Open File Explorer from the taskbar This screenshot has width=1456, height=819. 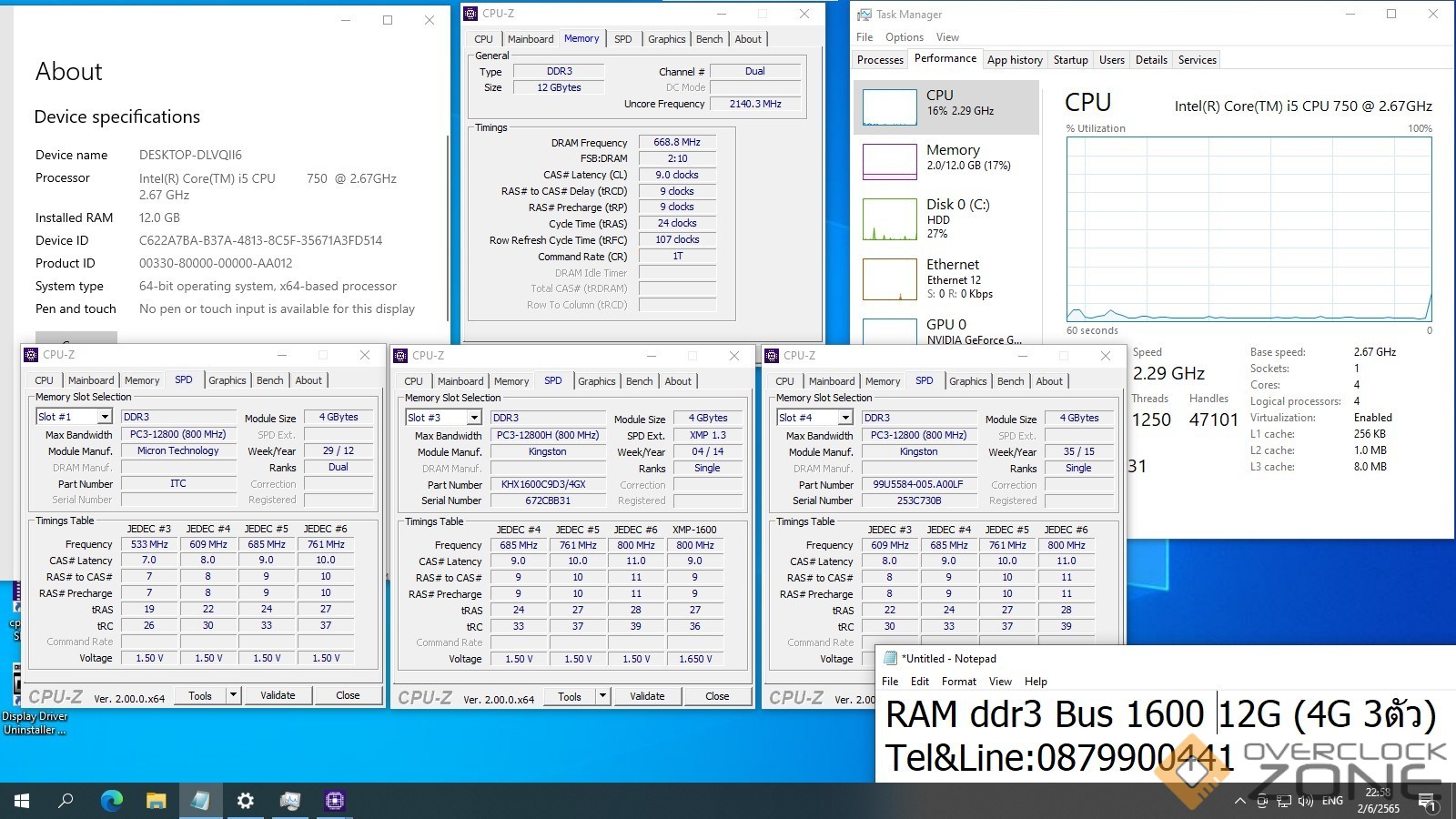click(157, 801)
